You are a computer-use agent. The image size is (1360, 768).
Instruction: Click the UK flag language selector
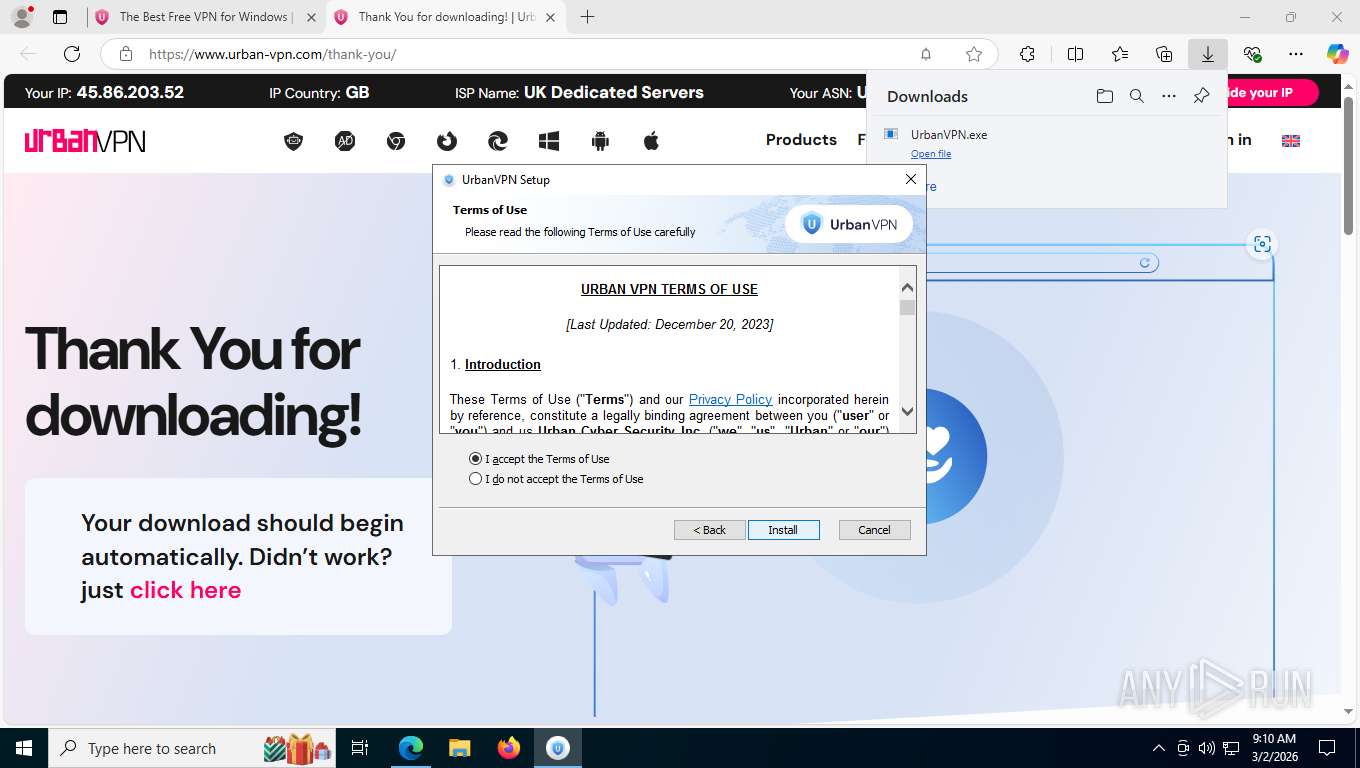[1291, 141]
